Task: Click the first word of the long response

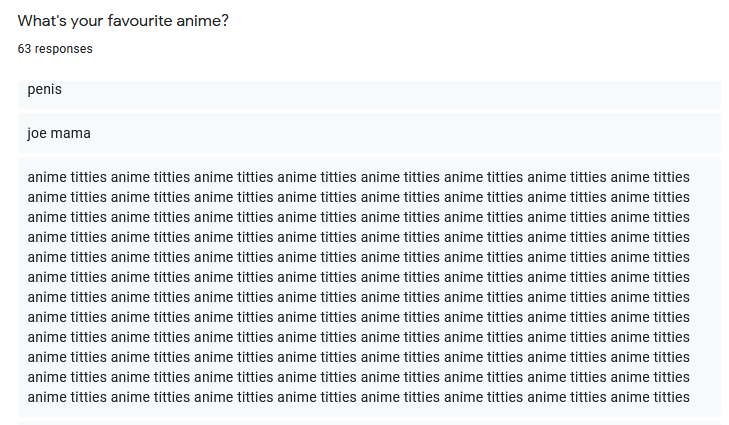Action: (46, 177)
